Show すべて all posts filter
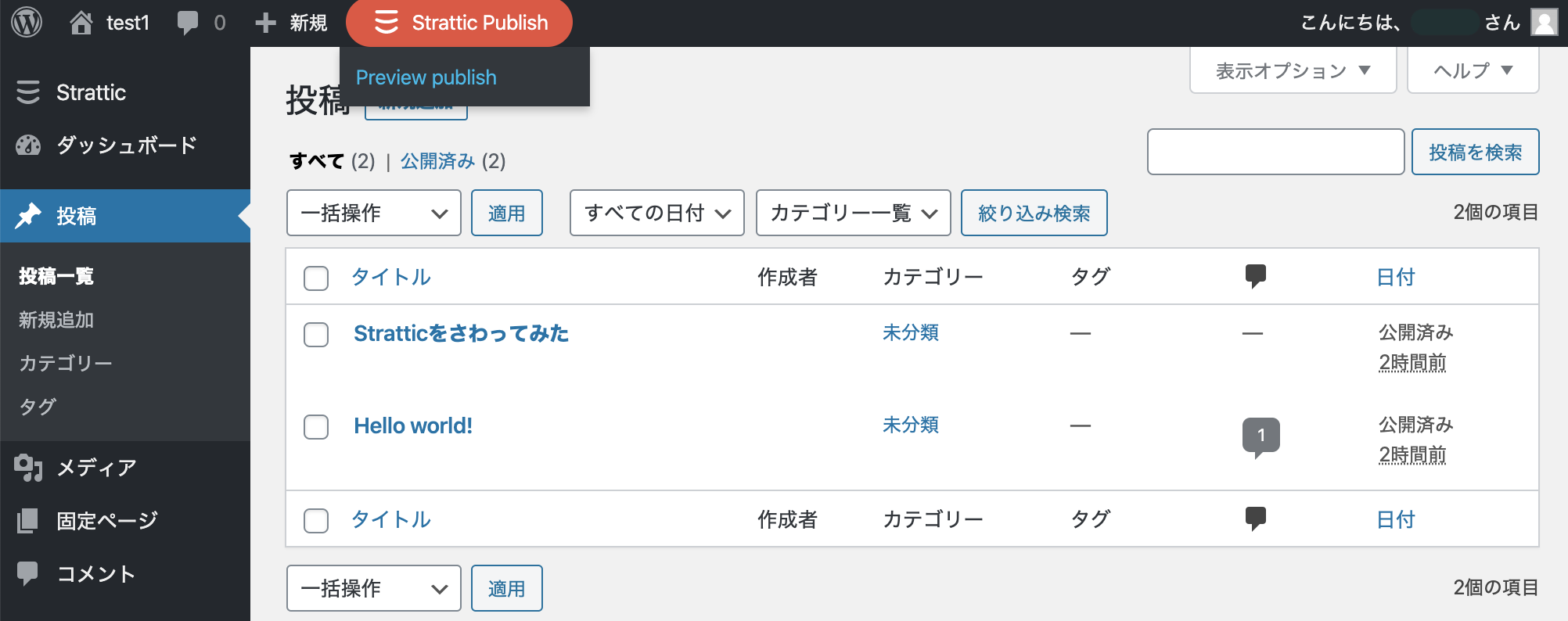 point(317,161)
